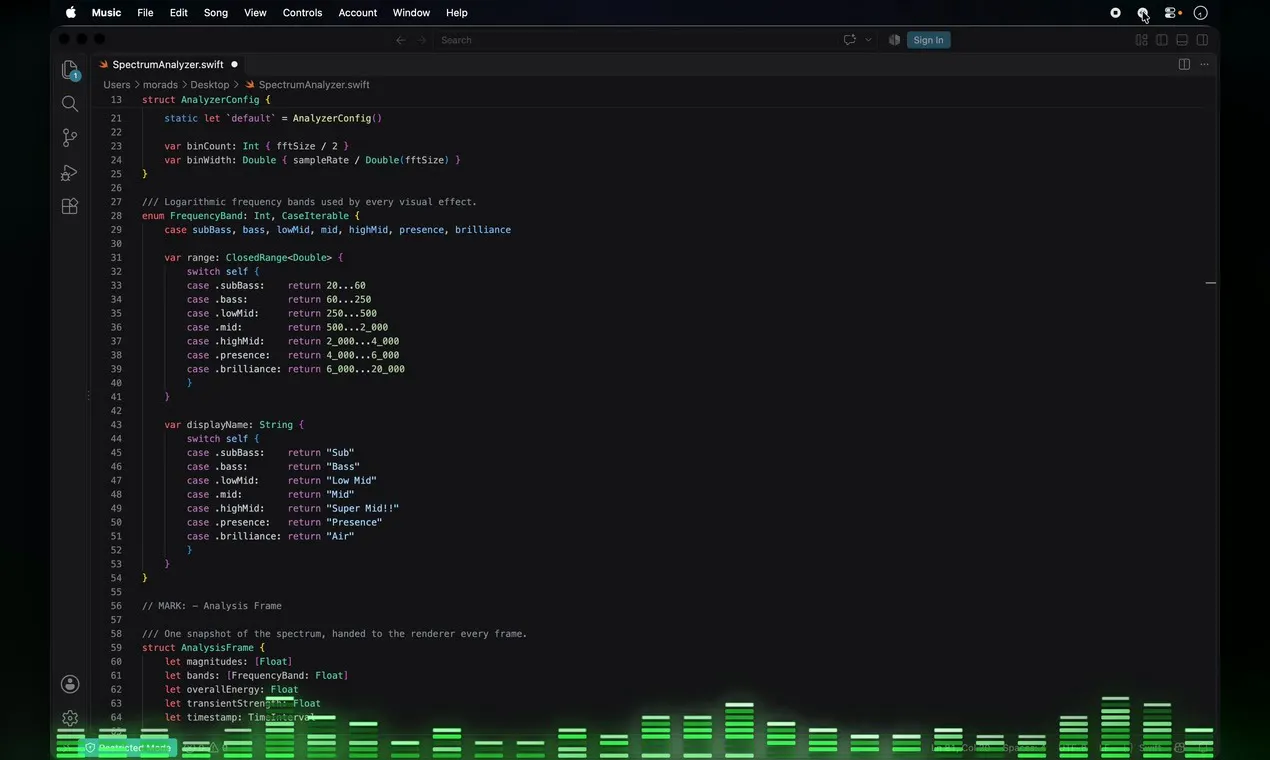Click the binWidth variable on line 24

[x=209, y=160]
